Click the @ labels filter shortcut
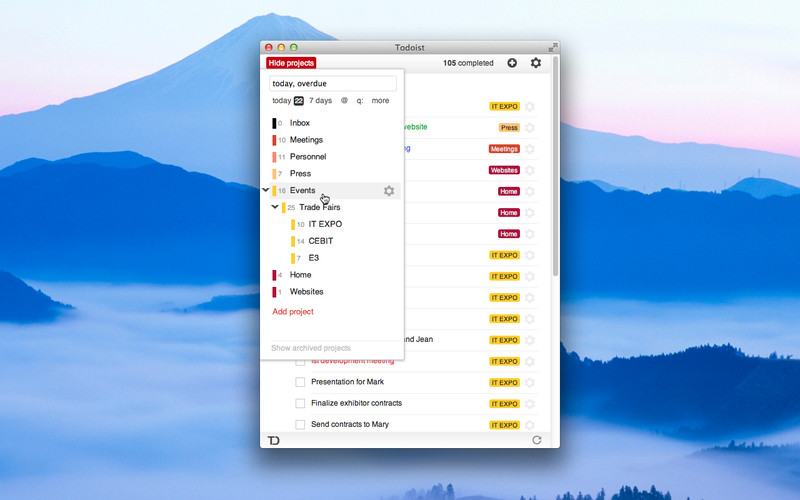 click(x=344, y=101)
